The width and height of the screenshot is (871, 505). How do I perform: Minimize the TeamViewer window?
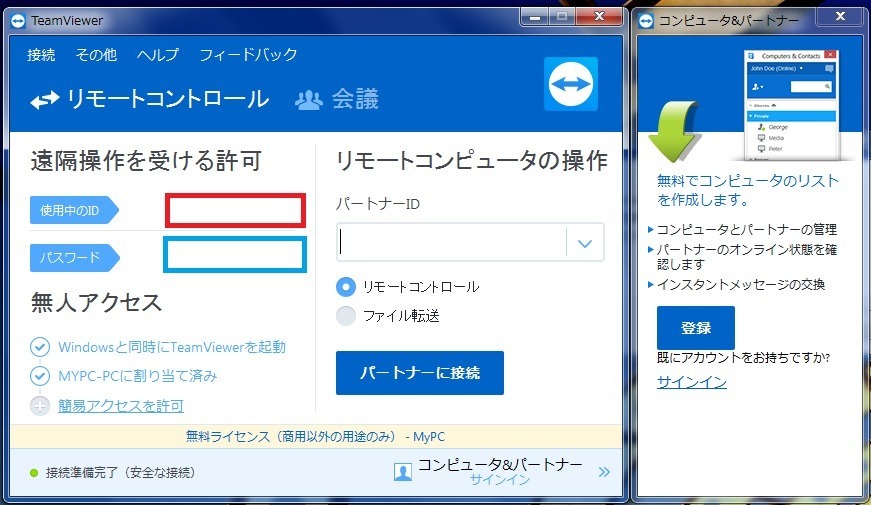pyautogui.click(x=535, y=17)
